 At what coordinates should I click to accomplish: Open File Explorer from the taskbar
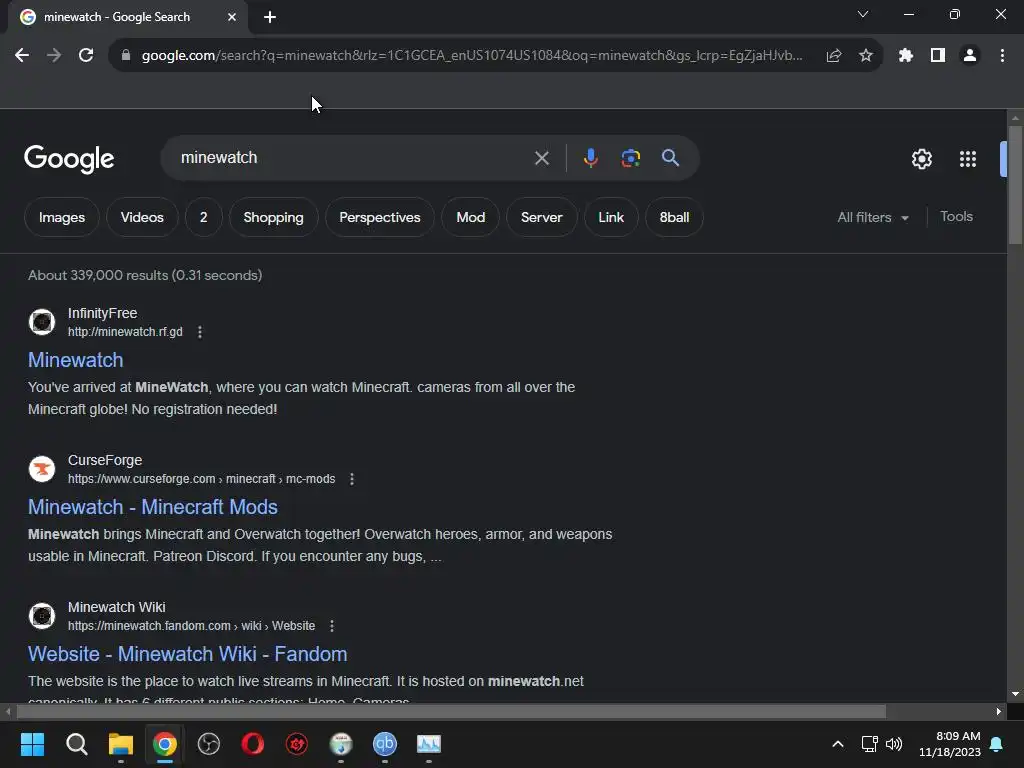click(121, 744)
